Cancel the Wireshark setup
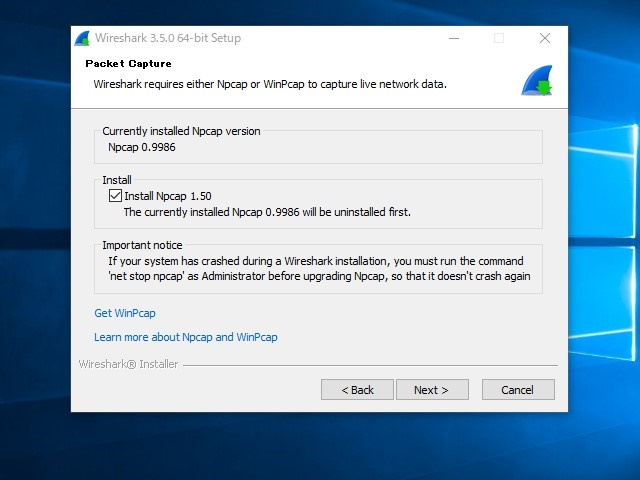640x480 pixels. click(518, 390)
